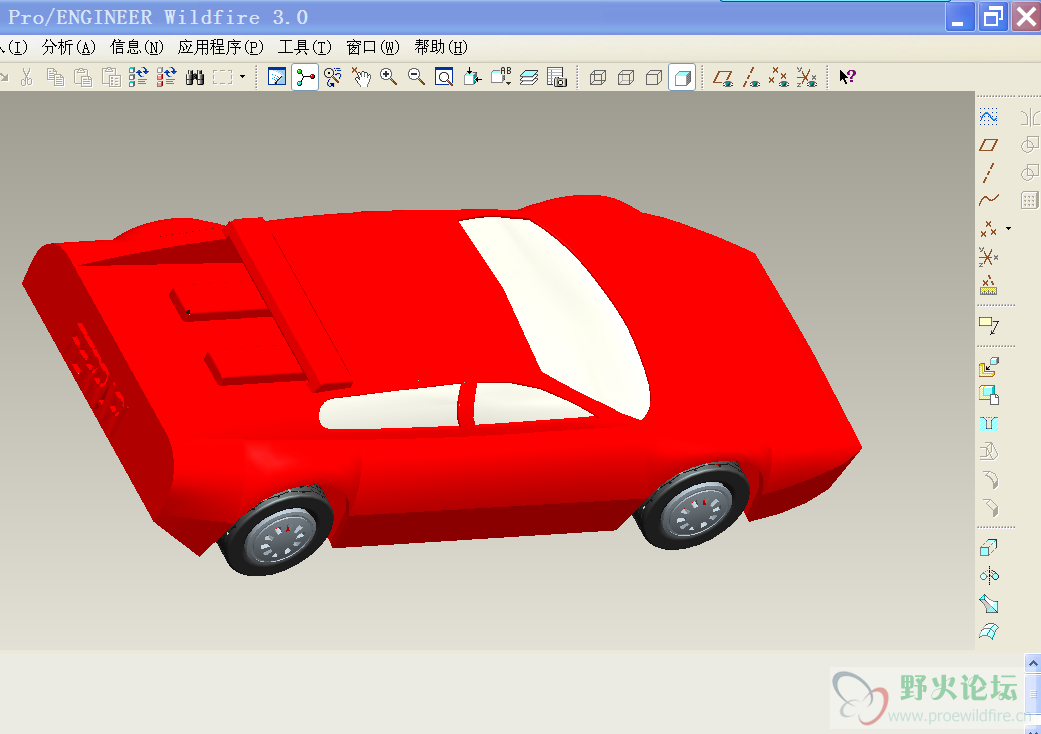The height and width of the screenshot is (734, 1041).
Task: Click the scrollbar up arrow at bottom right
Action: pos(1032,663)
